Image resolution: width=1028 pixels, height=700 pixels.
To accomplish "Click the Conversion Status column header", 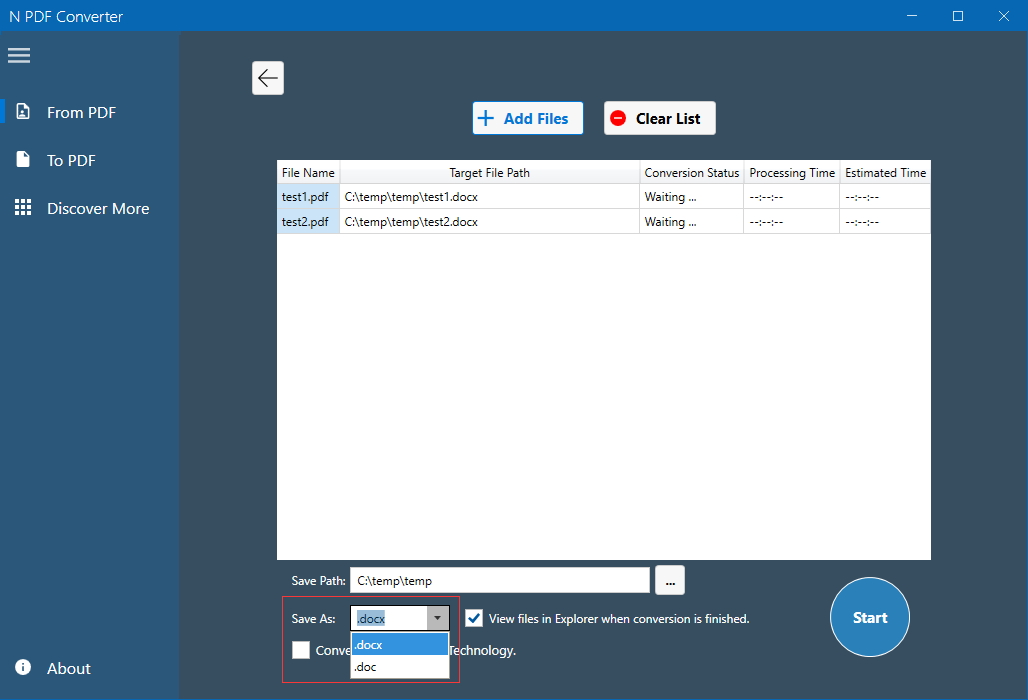I will 691,173.
